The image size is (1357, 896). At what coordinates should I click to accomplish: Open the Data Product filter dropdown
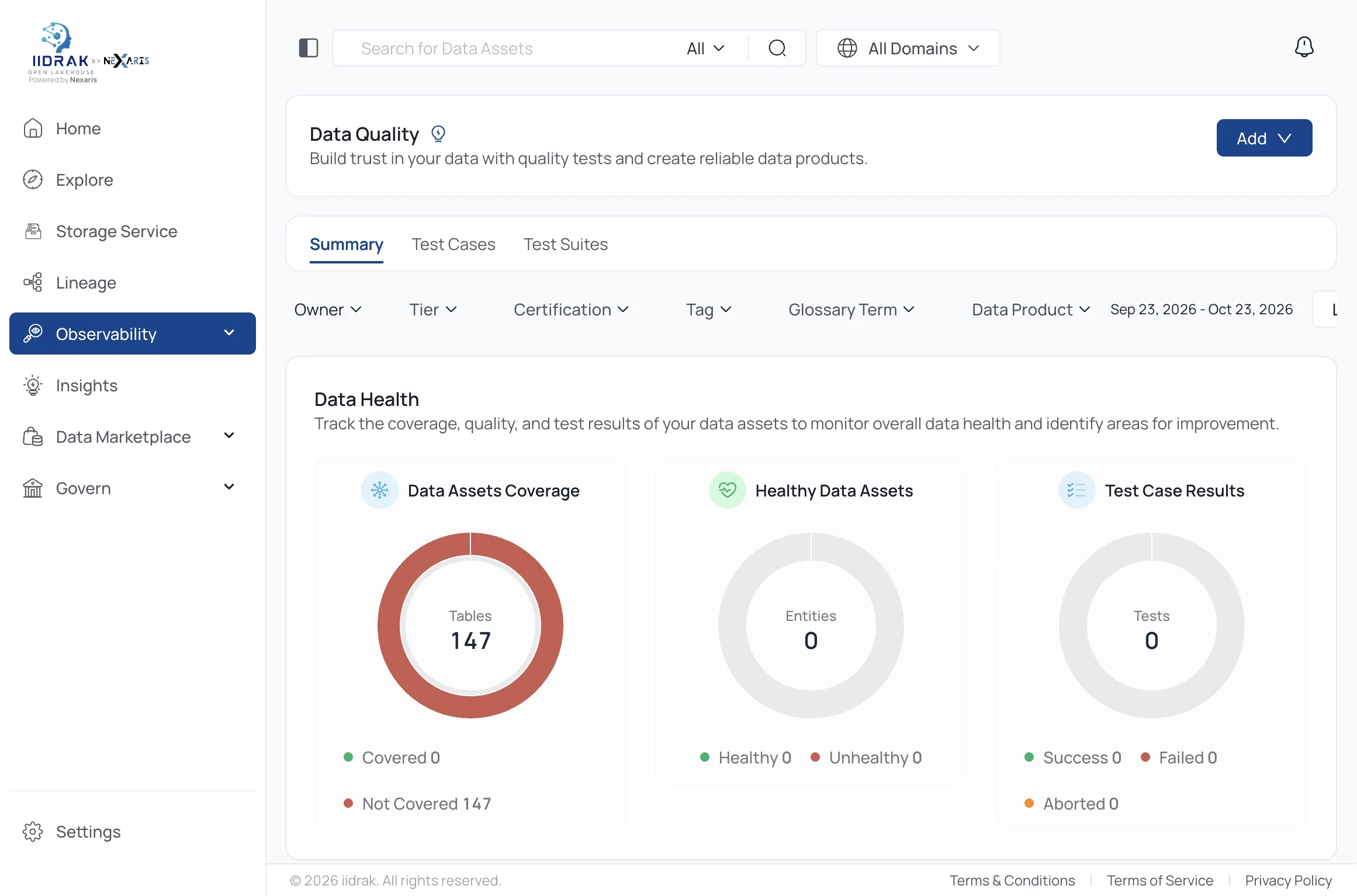1031,310
